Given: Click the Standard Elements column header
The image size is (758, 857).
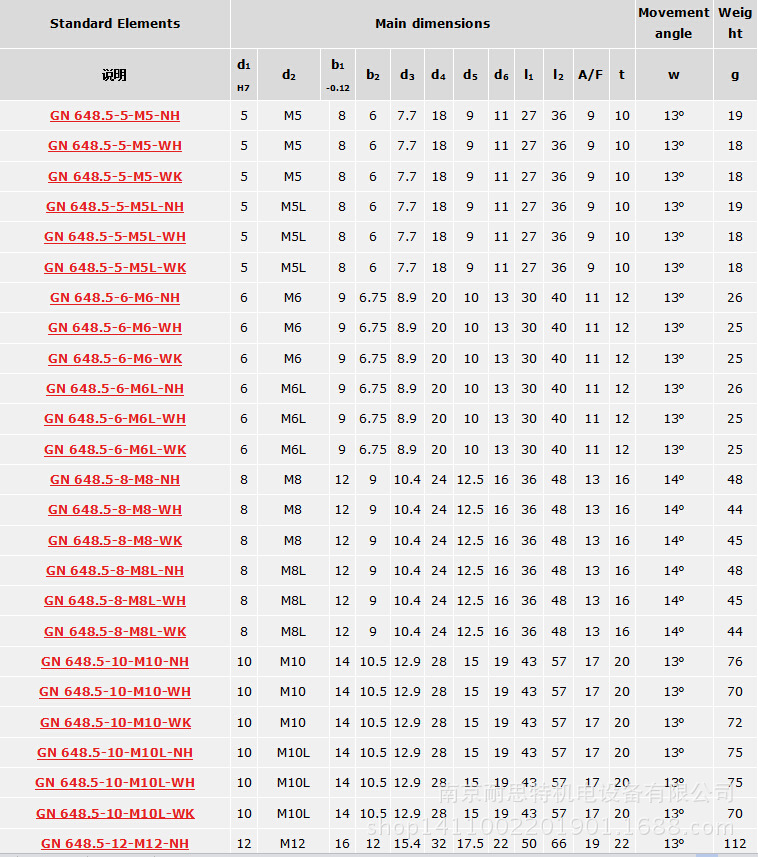Looking at the screenshot, I should point(115,23).
